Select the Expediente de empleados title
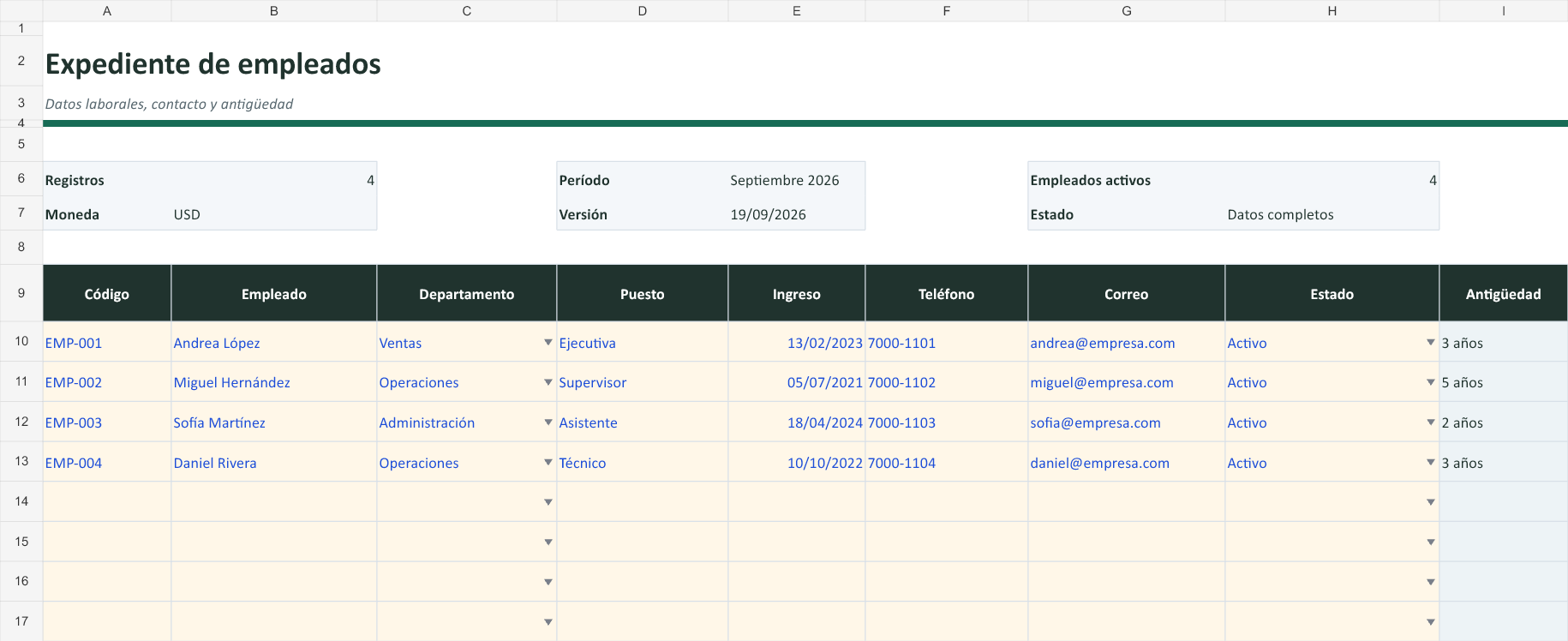The width and height of the screenshot is (1568, 641). 213,64
